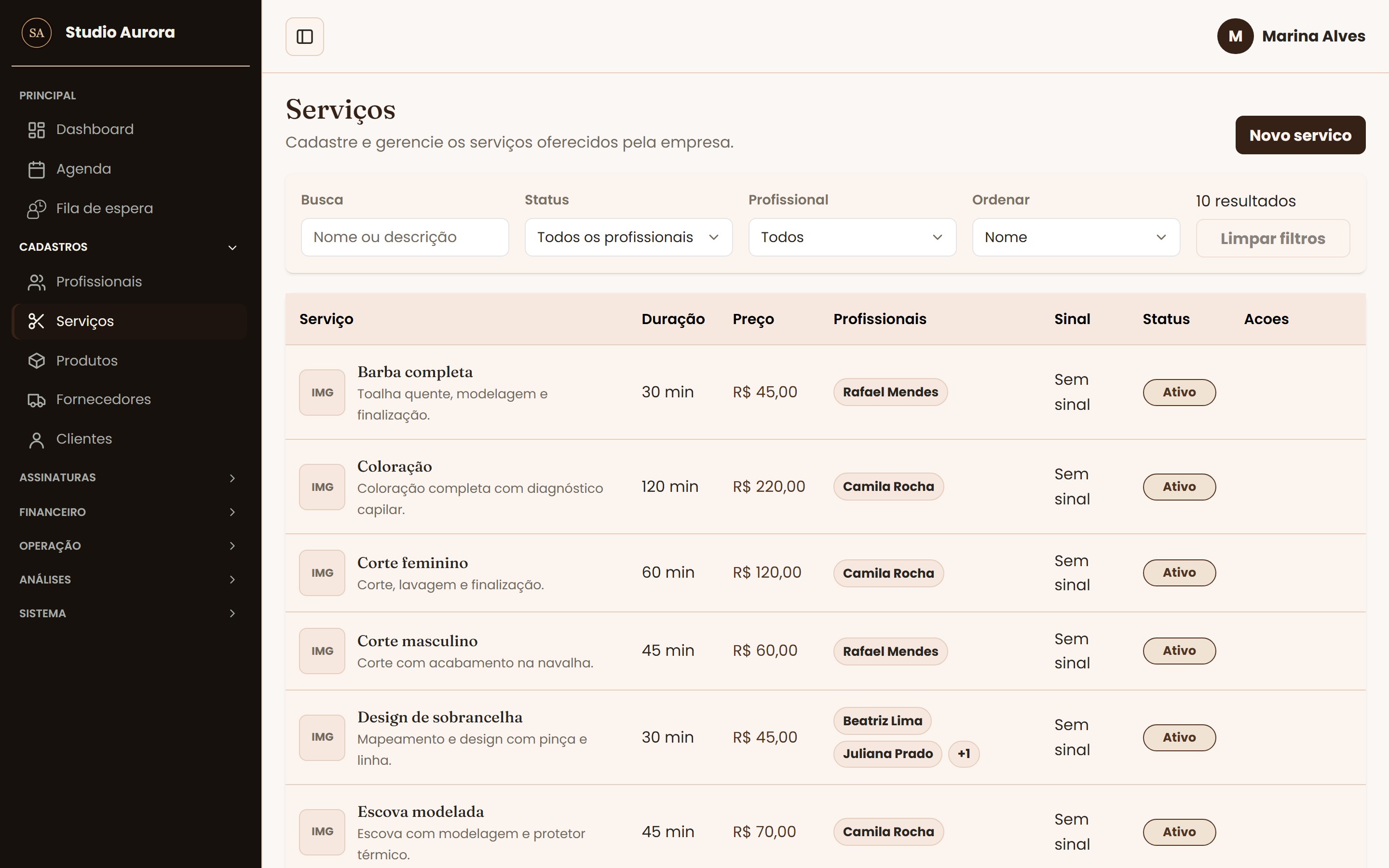The height and width of the screenshot is (868, 1389).
Task: Navigate to Profissionais menu item
Action: (x=130, y=282)
